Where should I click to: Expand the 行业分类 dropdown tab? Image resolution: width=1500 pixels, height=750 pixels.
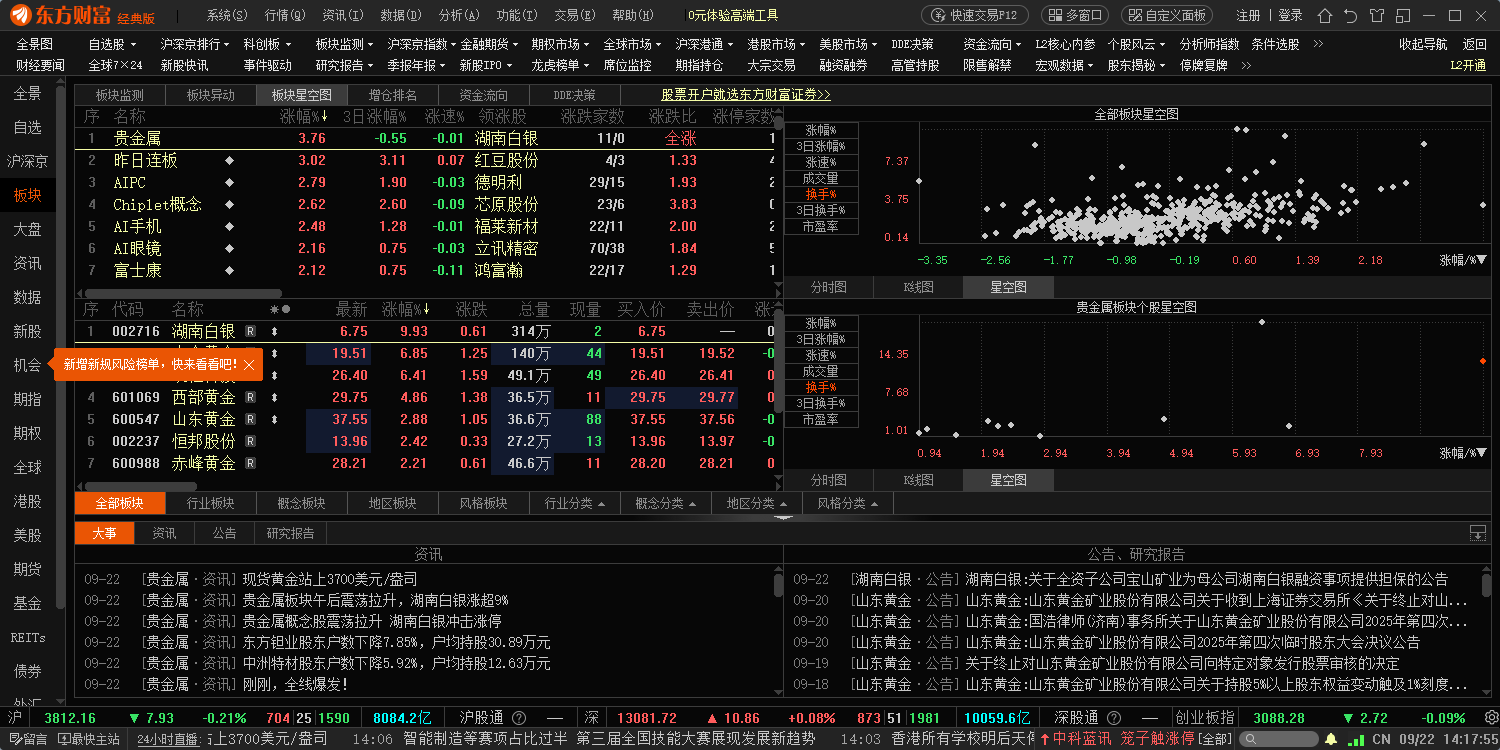[575, 503]
